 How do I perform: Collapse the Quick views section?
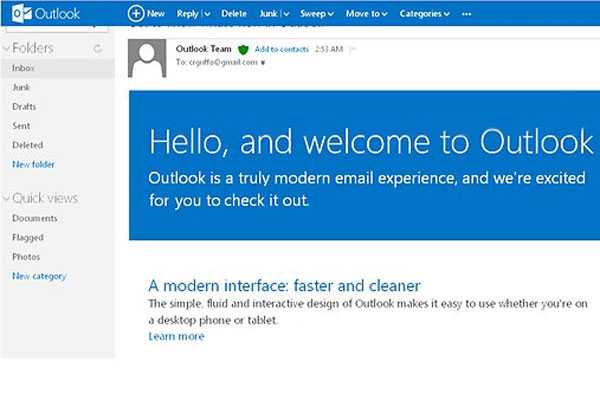tap(6, 198)
